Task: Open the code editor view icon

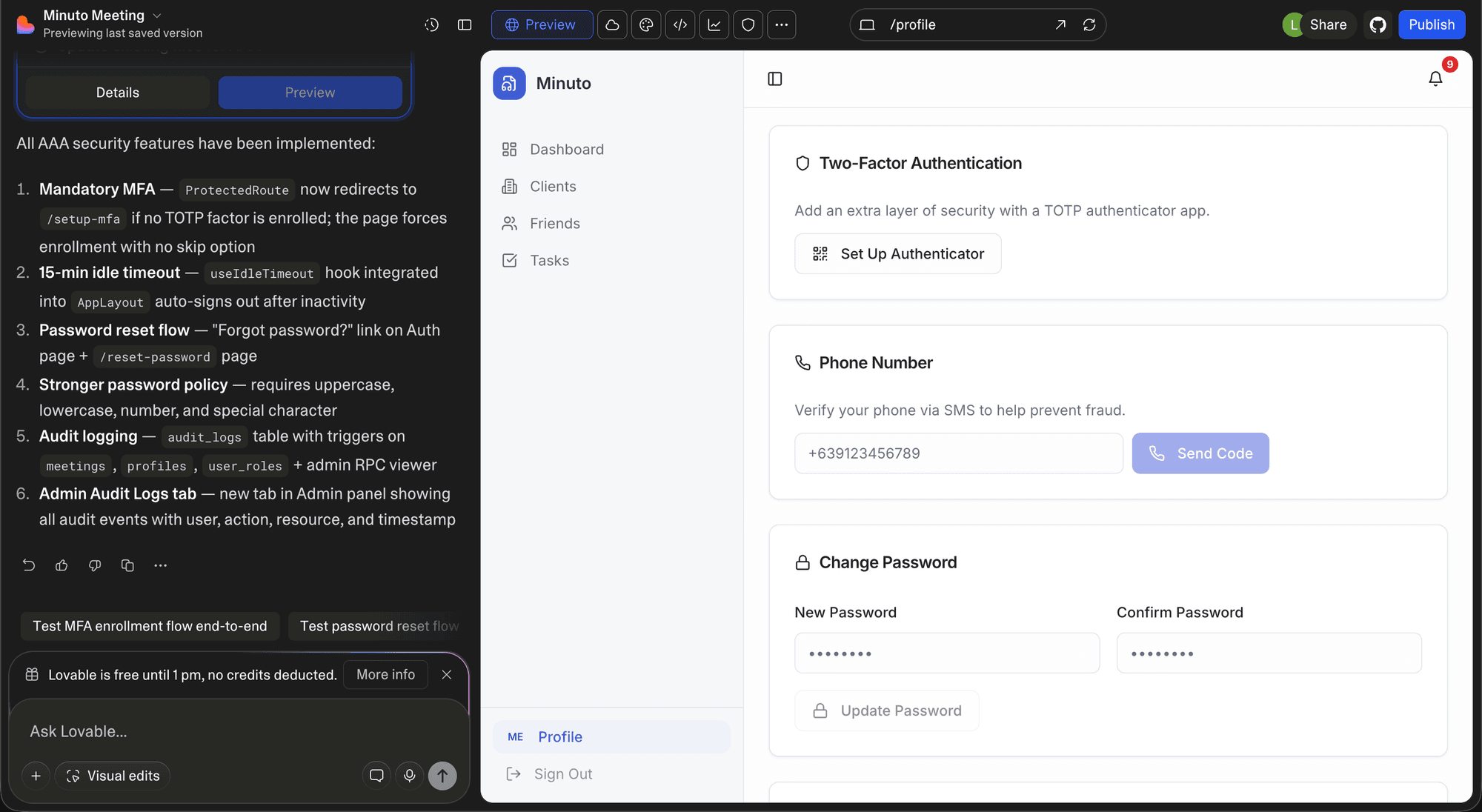Action: 680,24
